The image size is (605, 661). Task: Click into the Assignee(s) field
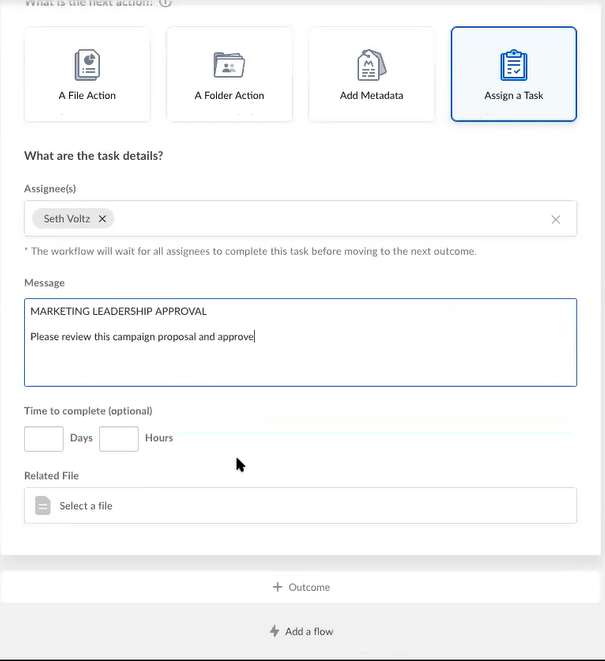pyautogui.click(x=300, y=219)
